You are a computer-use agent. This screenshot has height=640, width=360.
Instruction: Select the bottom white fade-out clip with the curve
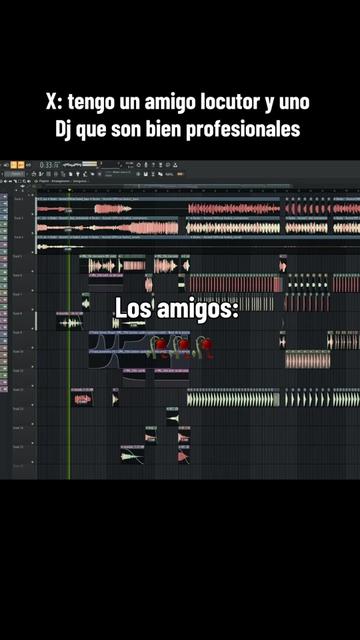click(x=132, y=455)
